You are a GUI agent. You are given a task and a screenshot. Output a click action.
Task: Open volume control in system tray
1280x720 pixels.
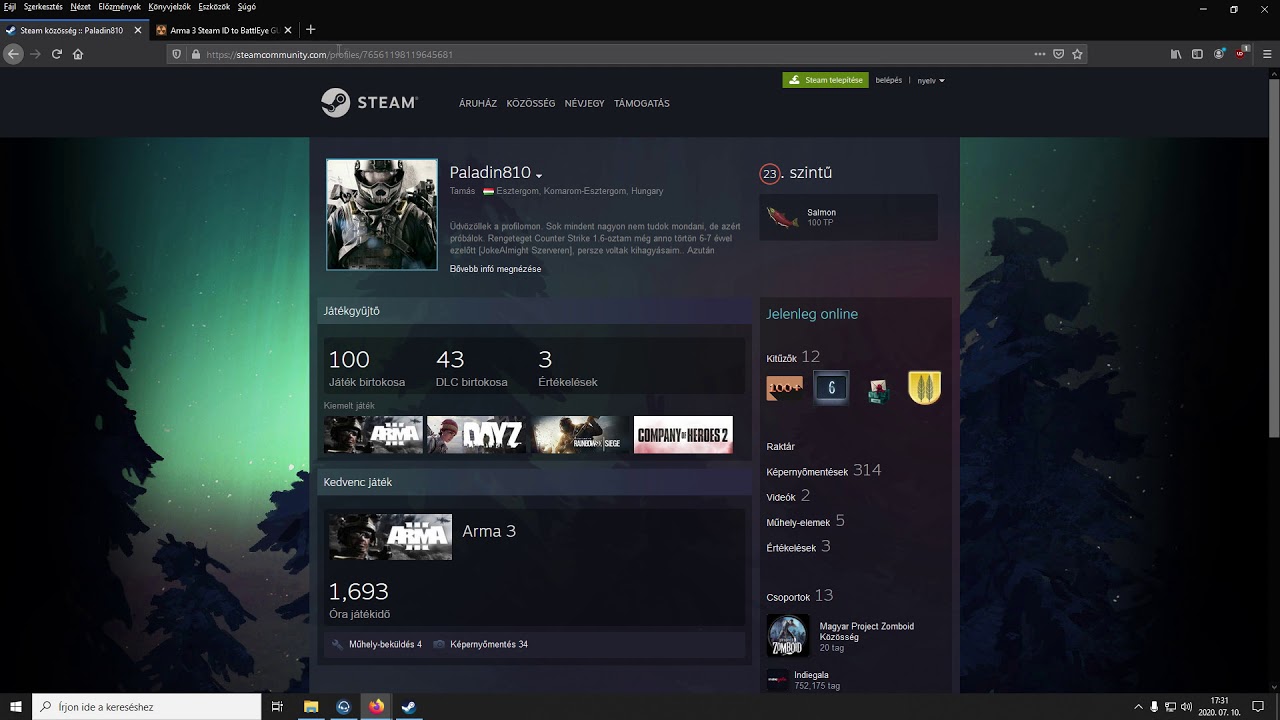[x=1187, y=706]
